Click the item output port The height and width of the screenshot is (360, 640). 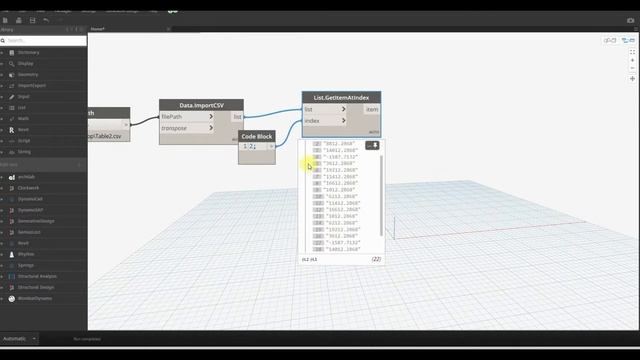[372, 109]
